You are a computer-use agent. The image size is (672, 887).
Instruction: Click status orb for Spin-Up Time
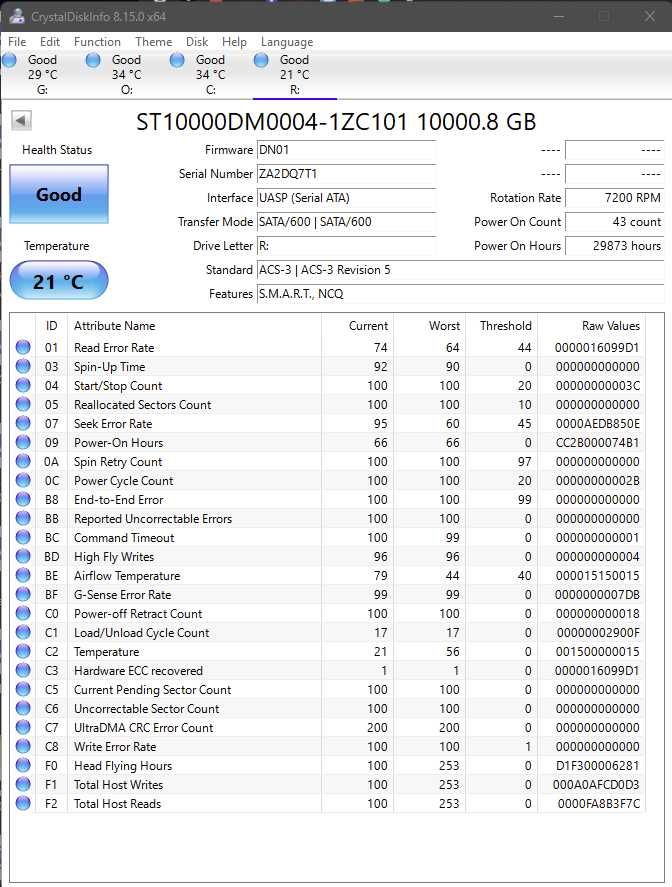23,366
